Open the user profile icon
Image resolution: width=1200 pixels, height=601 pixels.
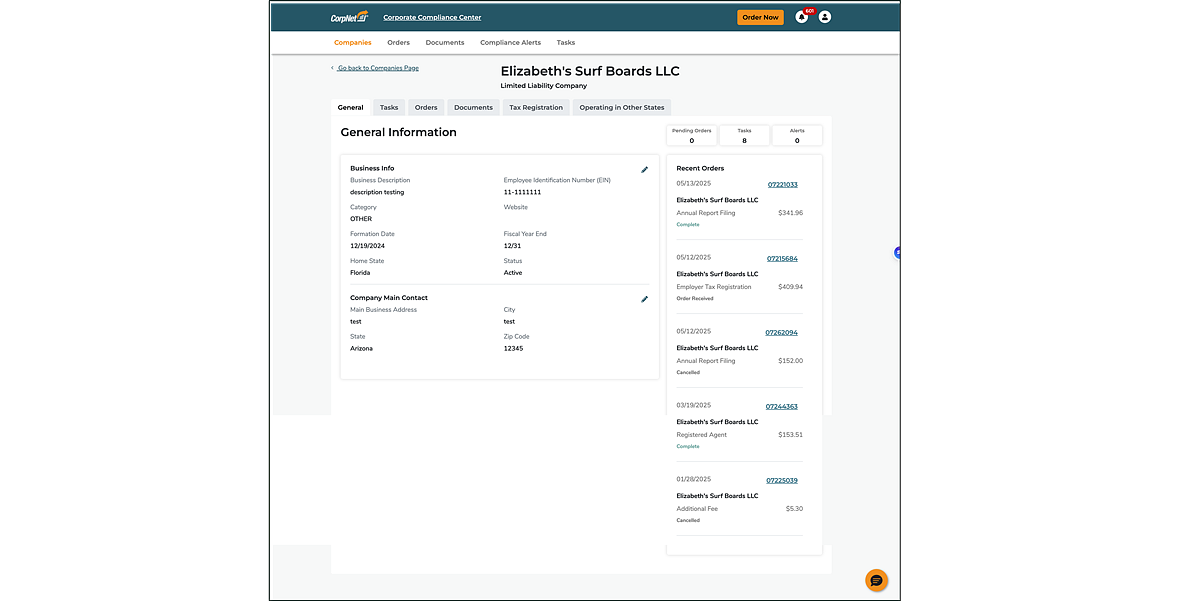pos(825,17)
